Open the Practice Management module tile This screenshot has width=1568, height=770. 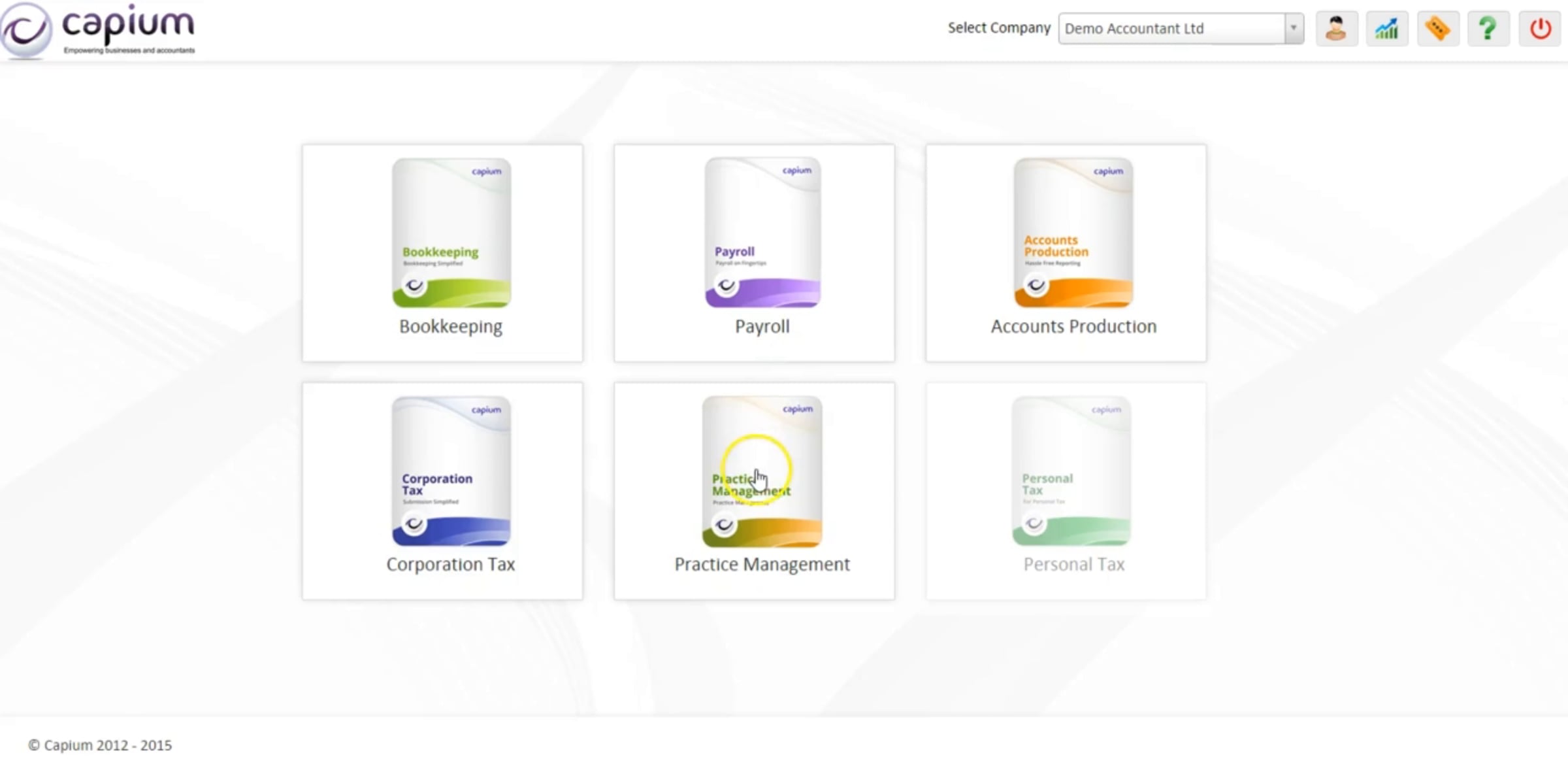tap(755, 491)
